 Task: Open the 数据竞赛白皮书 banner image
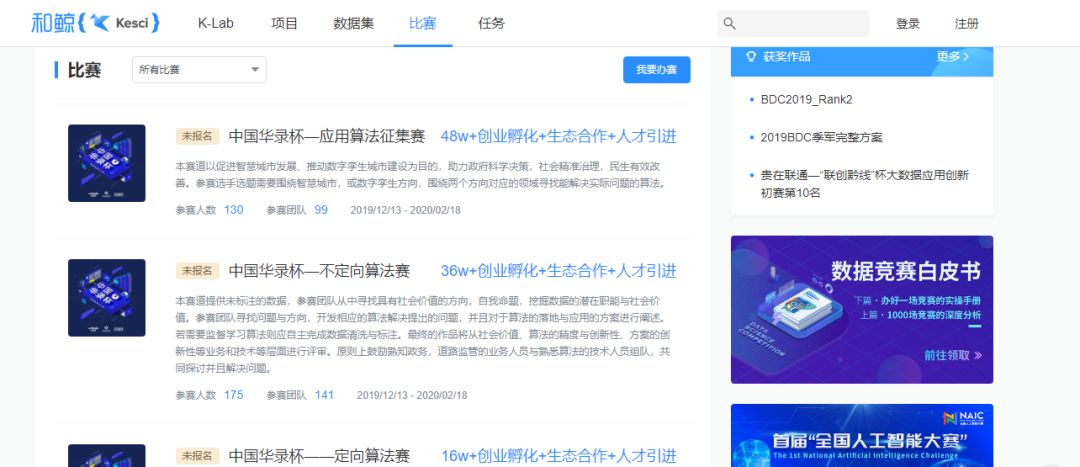tap(862, 309)
